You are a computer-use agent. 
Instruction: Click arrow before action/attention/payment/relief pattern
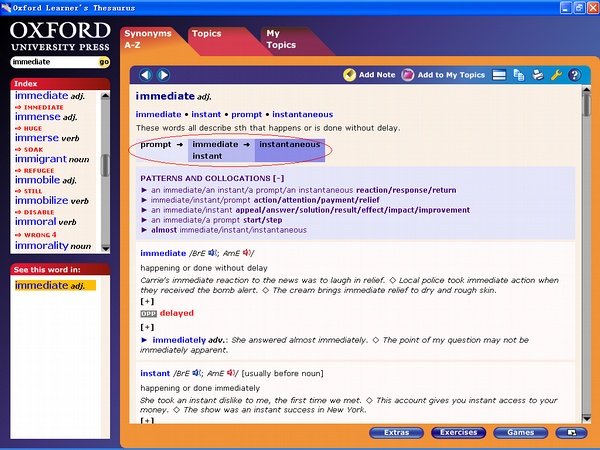point(144,200)
